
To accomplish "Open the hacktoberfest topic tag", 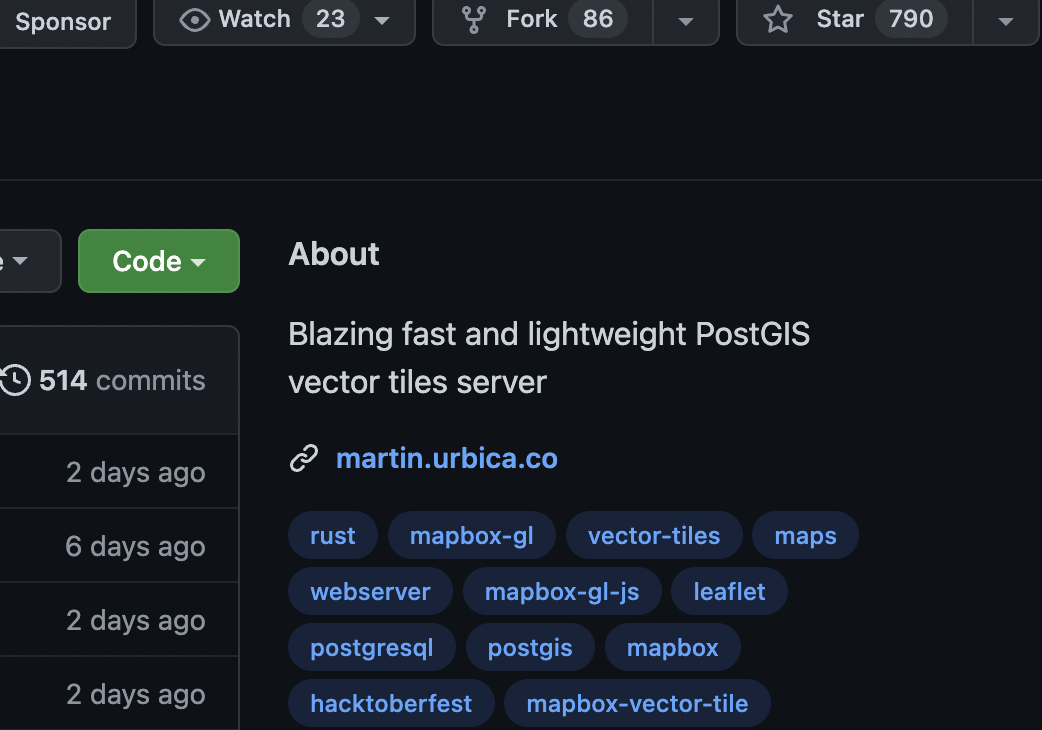I will pyautogui.click(x=391, y=703).
